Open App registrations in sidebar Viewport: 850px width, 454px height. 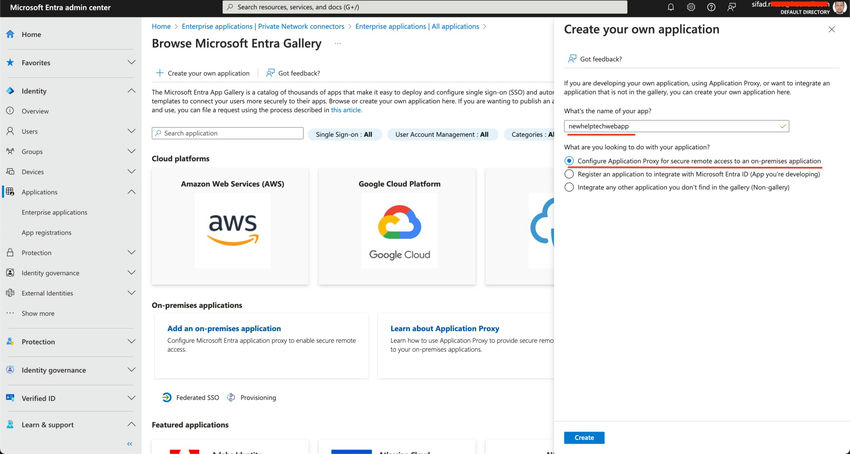click(47, 232)
